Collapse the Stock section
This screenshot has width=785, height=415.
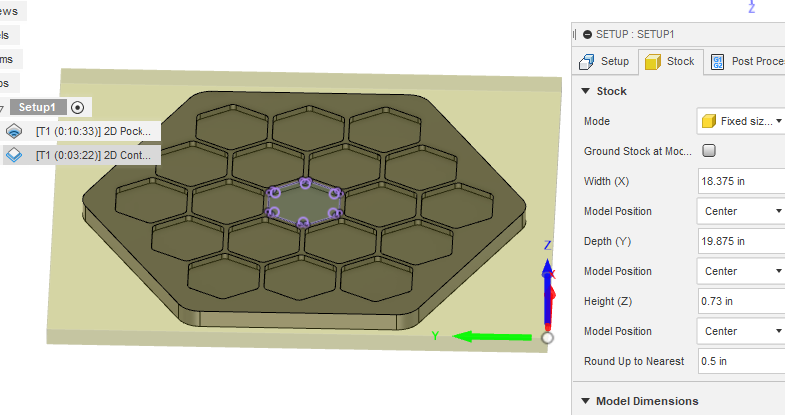coord(585,91)
